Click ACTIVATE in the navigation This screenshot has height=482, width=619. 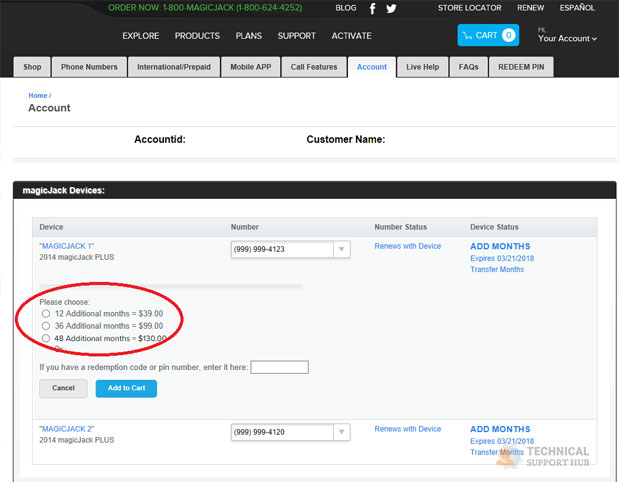pos(351,36)
